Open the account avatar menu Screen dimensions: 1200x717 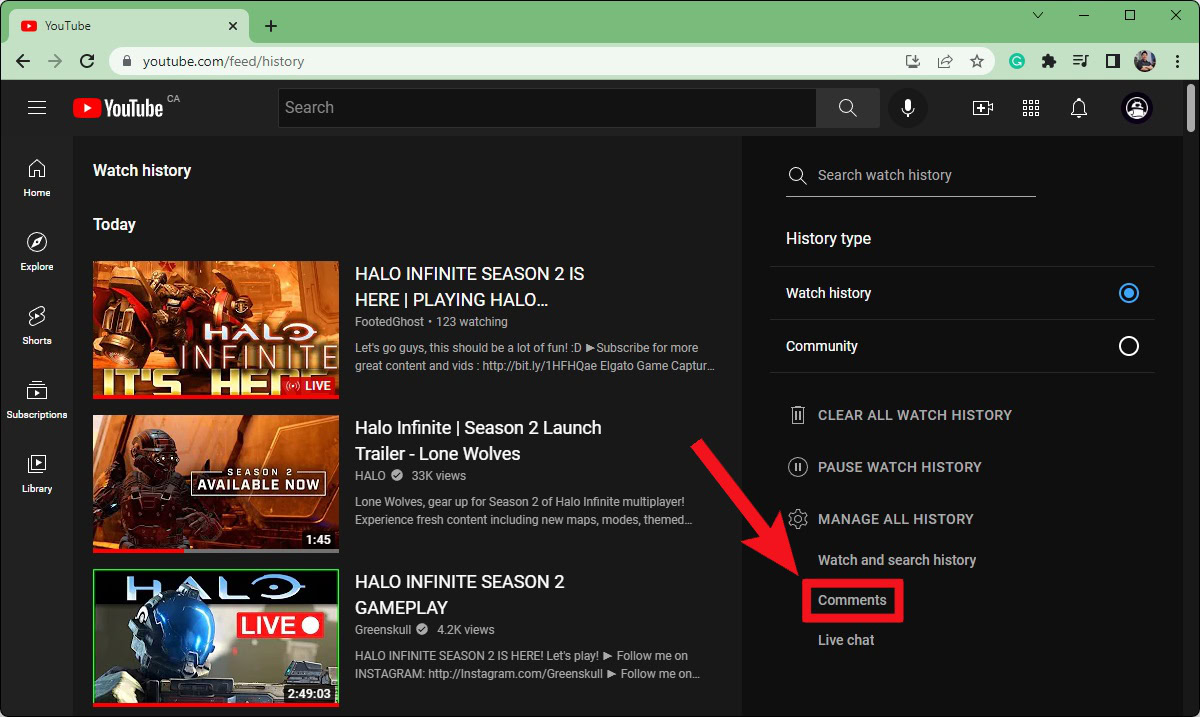[1137, 108]
